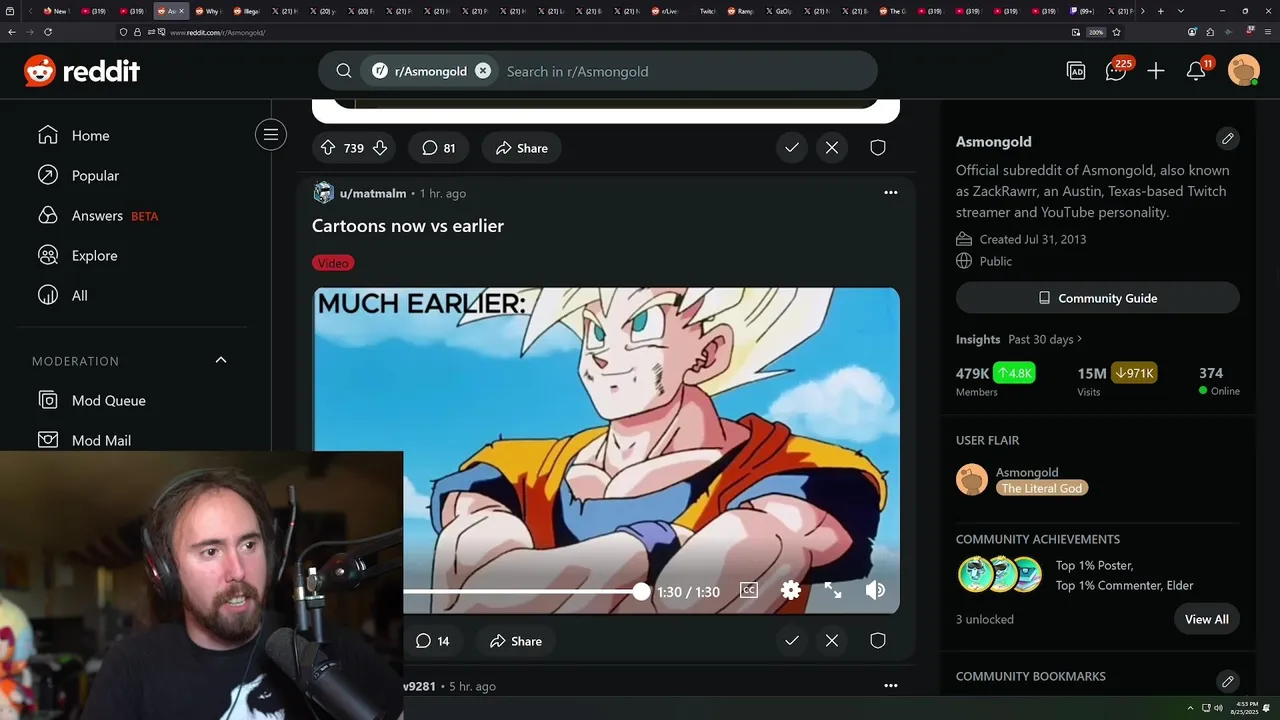Expand Insights Past 30 days
Viewport: 1280px width, 720px height.
coord(1019,339)
